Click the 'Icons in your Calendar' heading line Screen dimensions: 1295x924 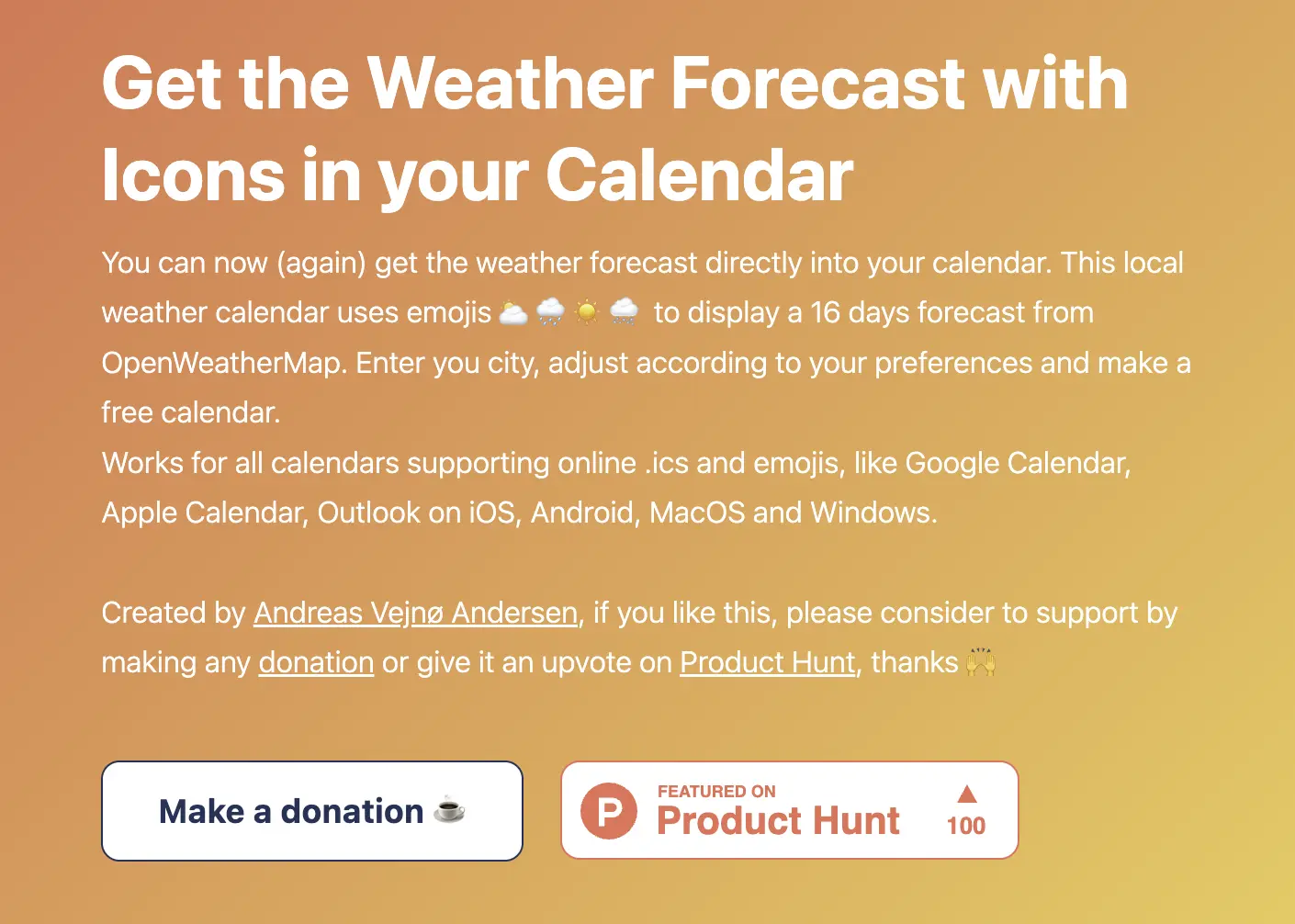[x=478, y=175]
